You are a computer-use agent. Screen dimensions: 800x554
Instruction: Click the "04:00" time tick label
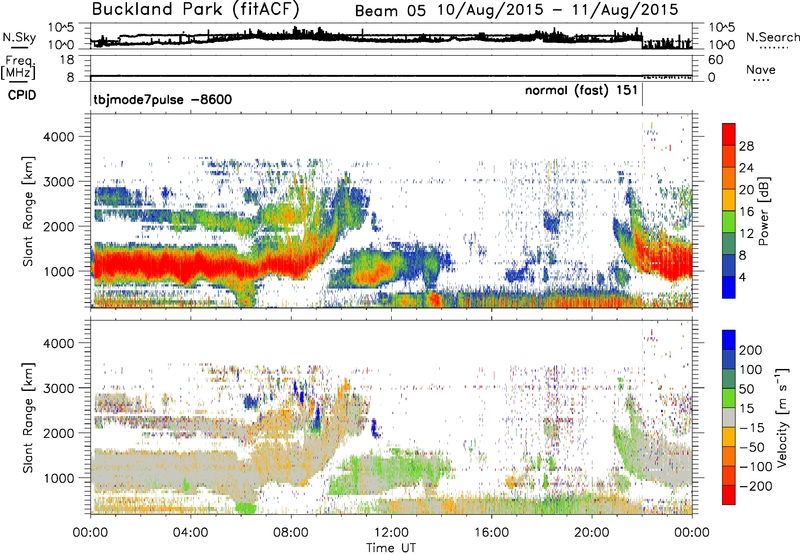coord(190,533)
